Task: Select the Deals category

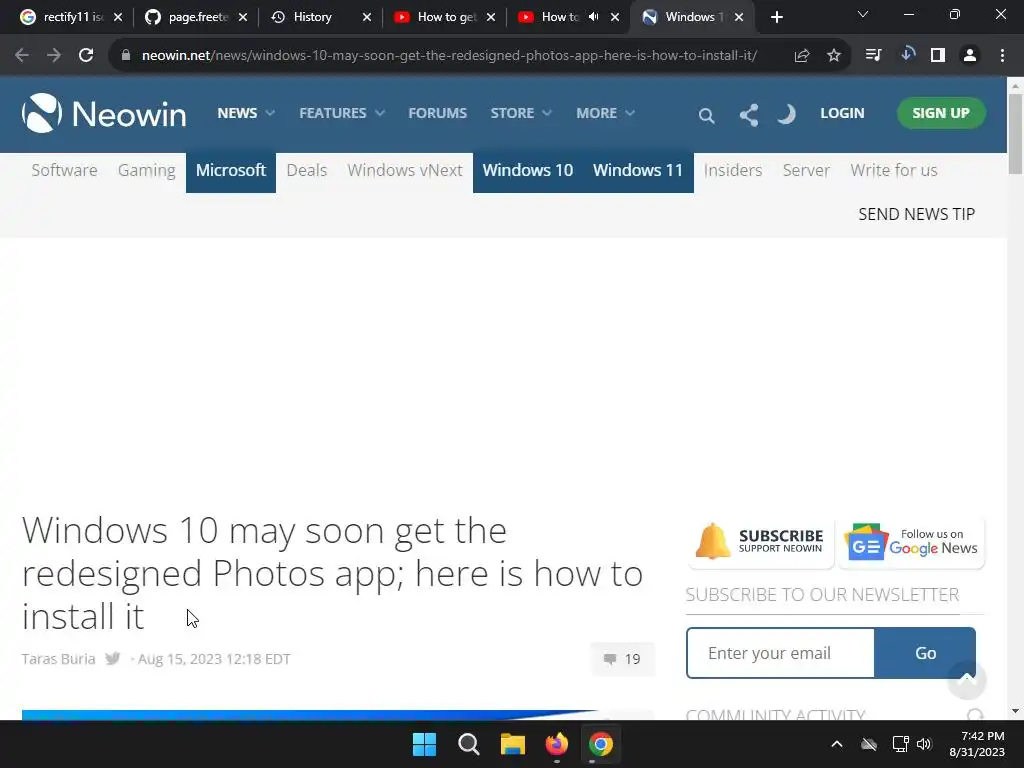Action: click(x=306, y=170)
